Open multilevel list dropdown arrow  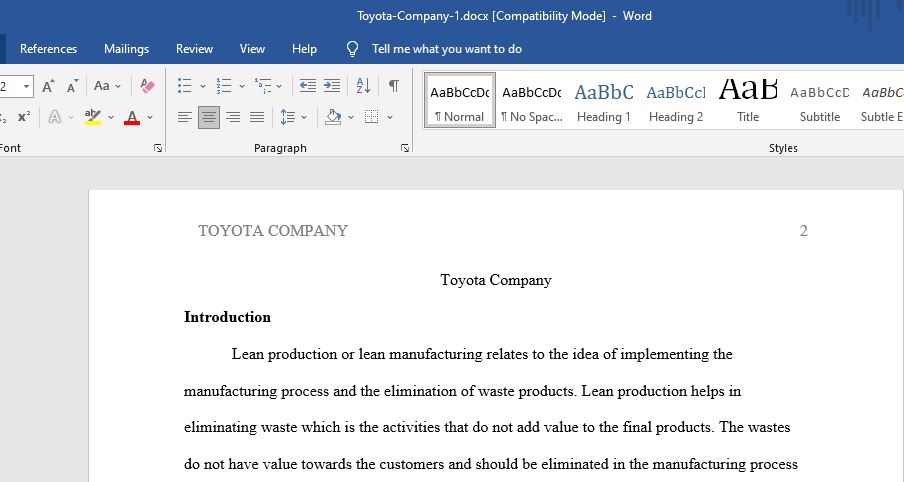[279, 86]
